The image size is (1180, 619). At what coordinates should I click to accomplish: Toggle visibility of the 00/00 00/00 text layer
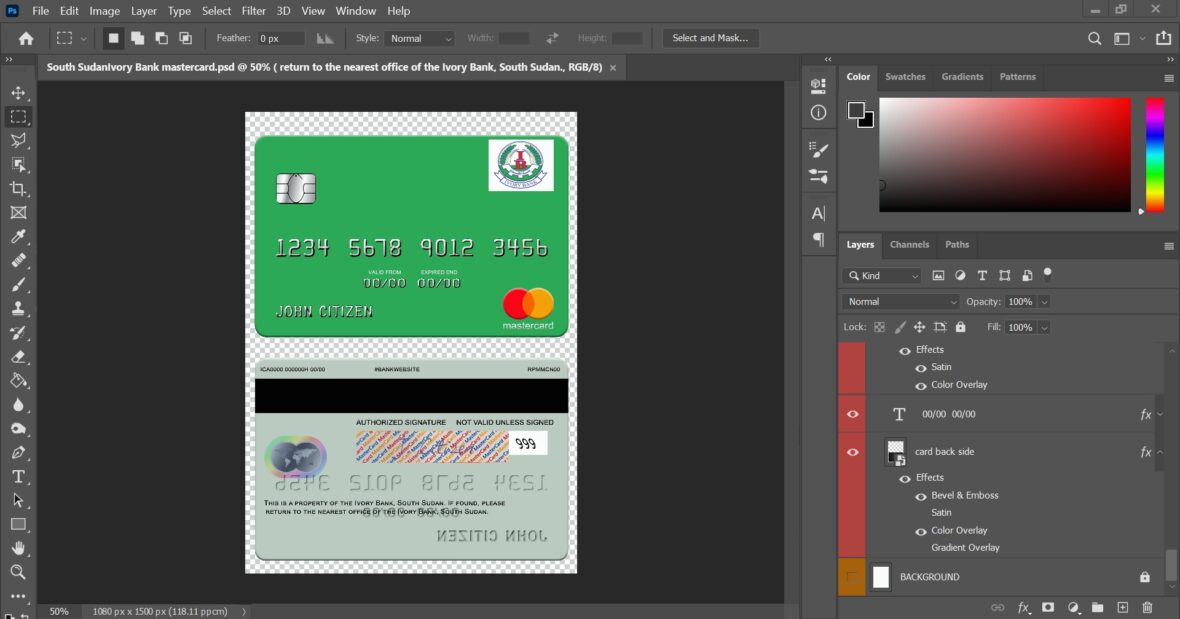(x=852, y=413)
